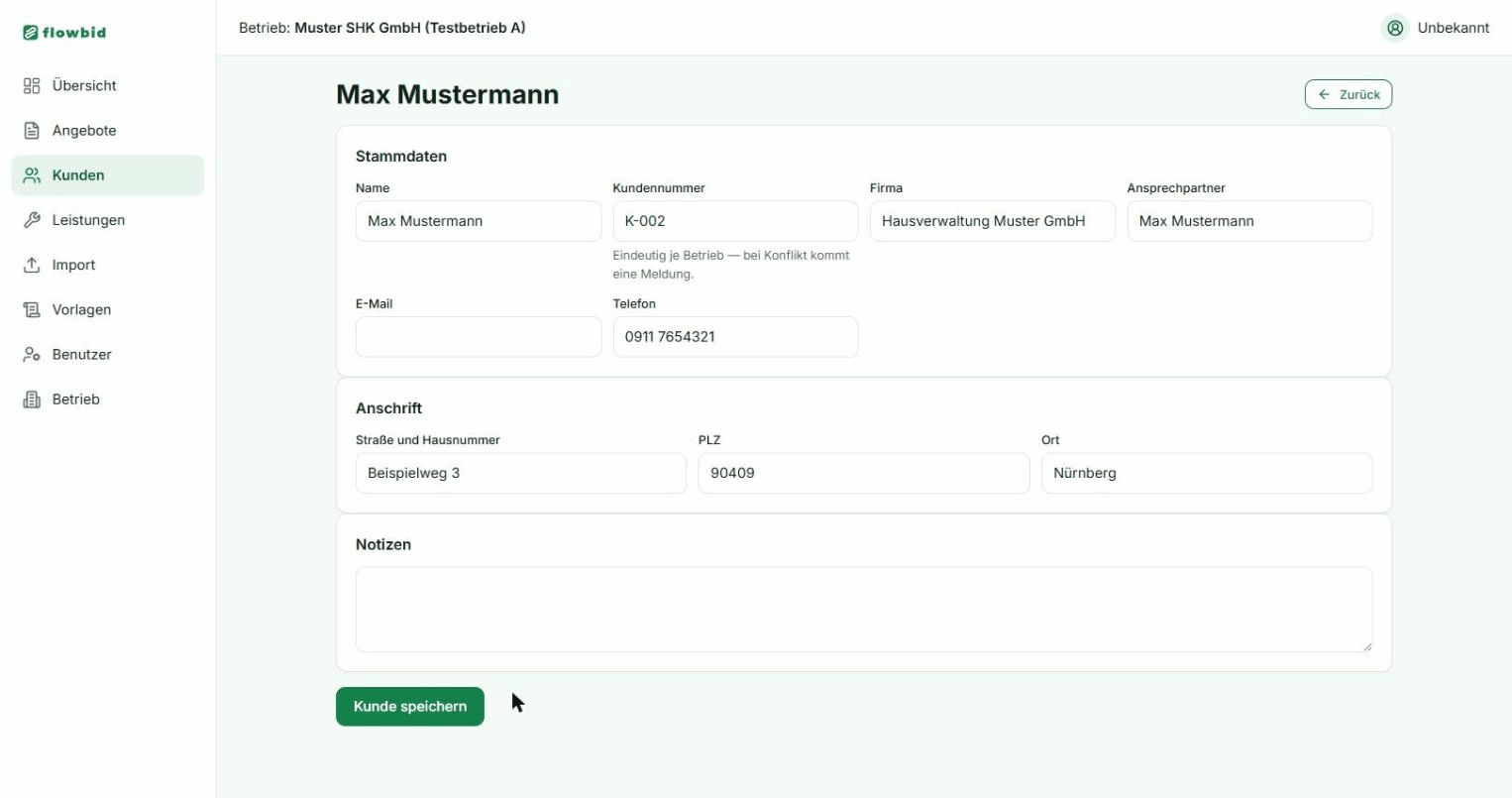Viewport: 1512px width, 798px height.
Task: Open Übersicht dashboard grid icon
Action: pyautogui.click(x=32, y=86)
